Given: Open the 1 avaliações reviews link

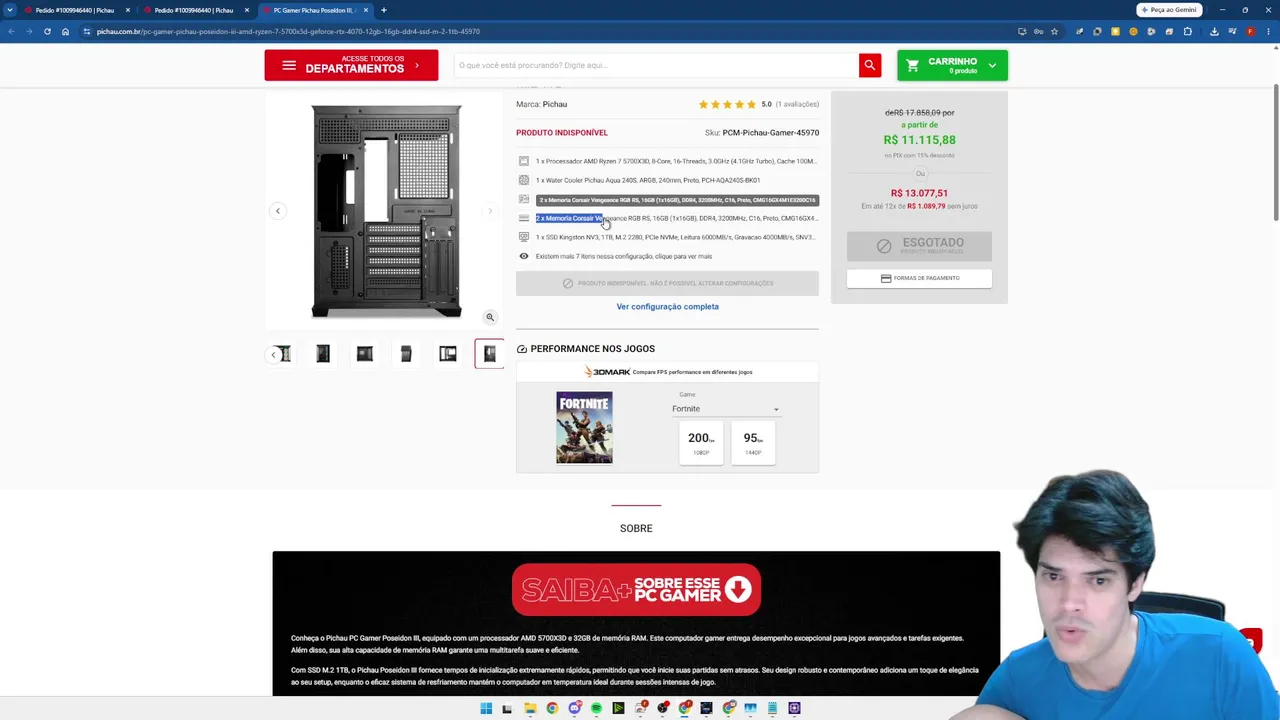Looking at the screenshot, I should [797, 104].
